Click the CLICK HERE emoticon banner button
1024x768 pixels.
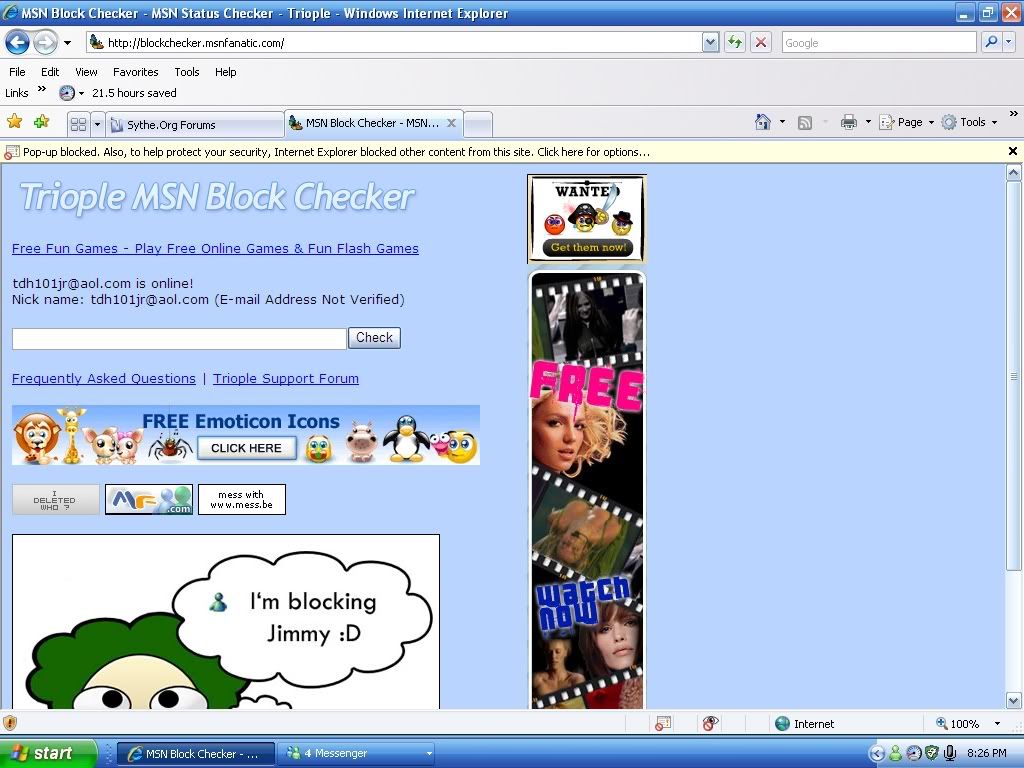pyautogui.click(x=246, y=448)
